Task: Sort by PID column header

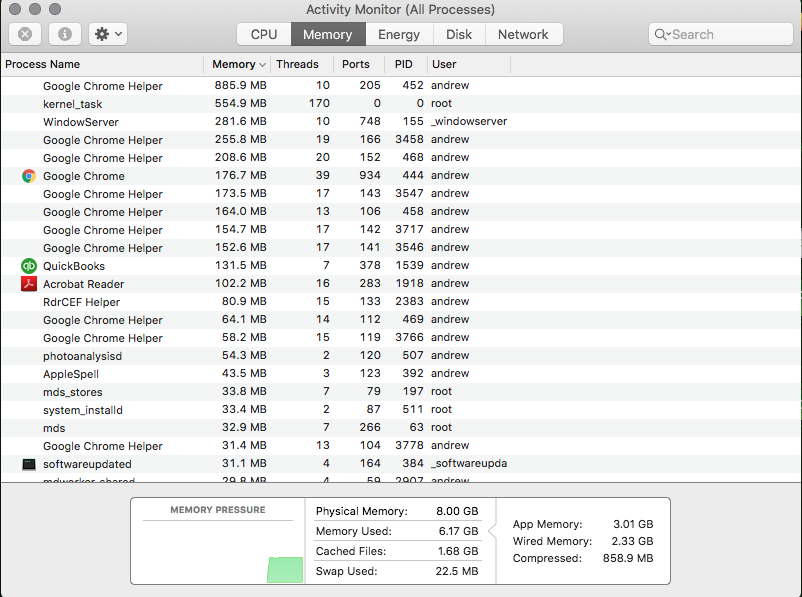Action: tap(406, 64)
